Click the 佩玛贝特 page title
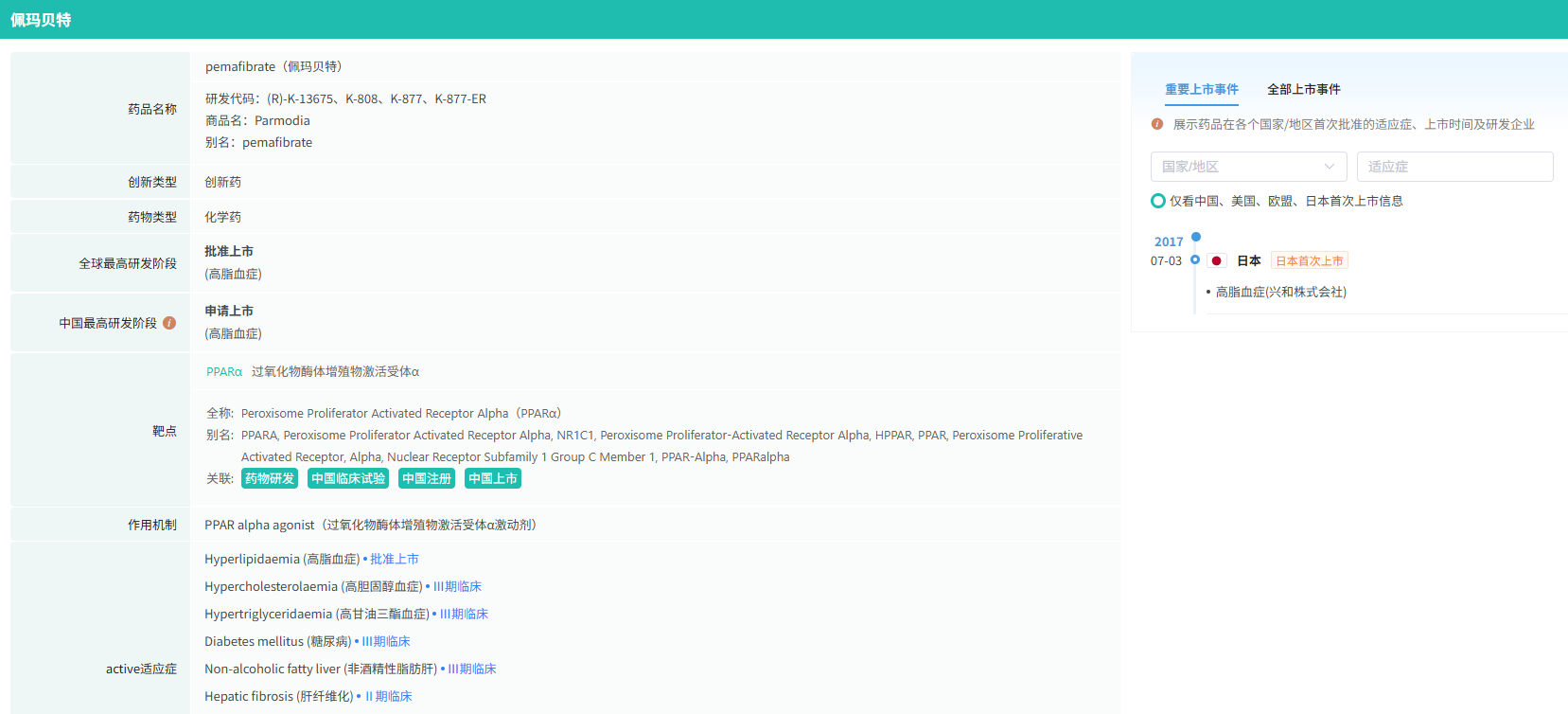 41,20
